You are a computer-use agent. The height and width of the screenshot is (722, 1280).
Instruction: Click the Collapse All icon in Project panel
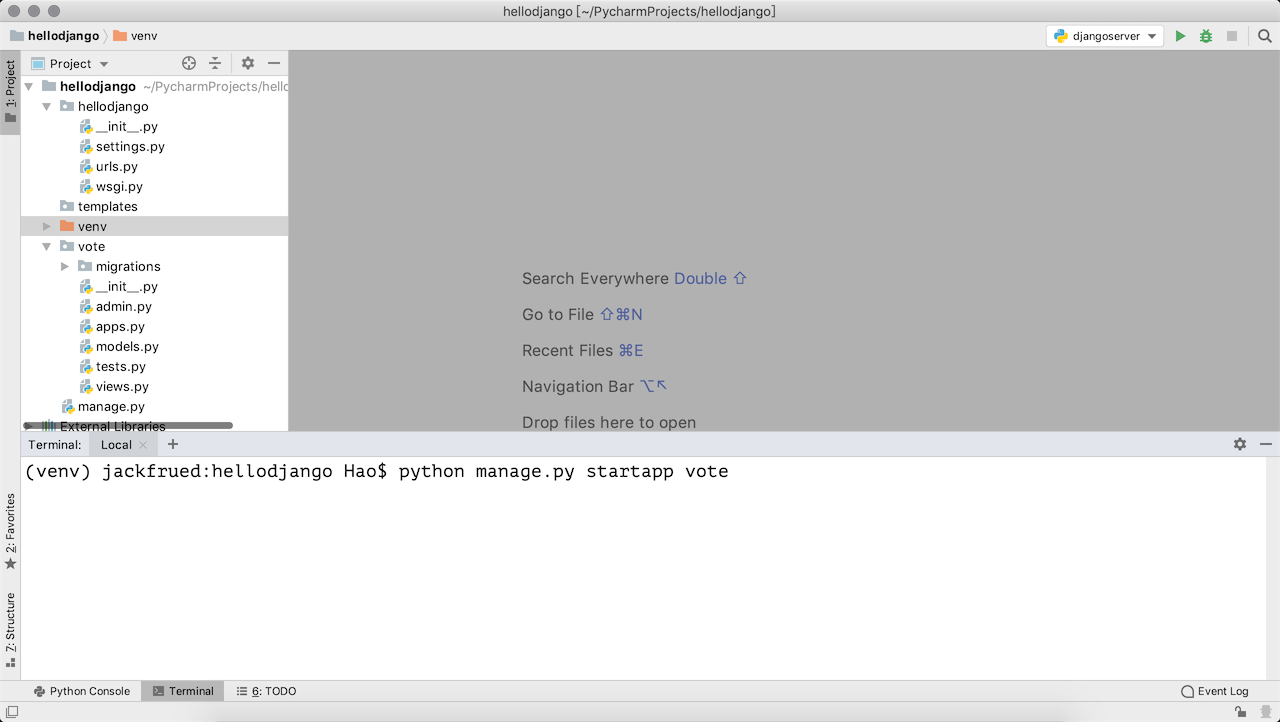tap(214, 63)
